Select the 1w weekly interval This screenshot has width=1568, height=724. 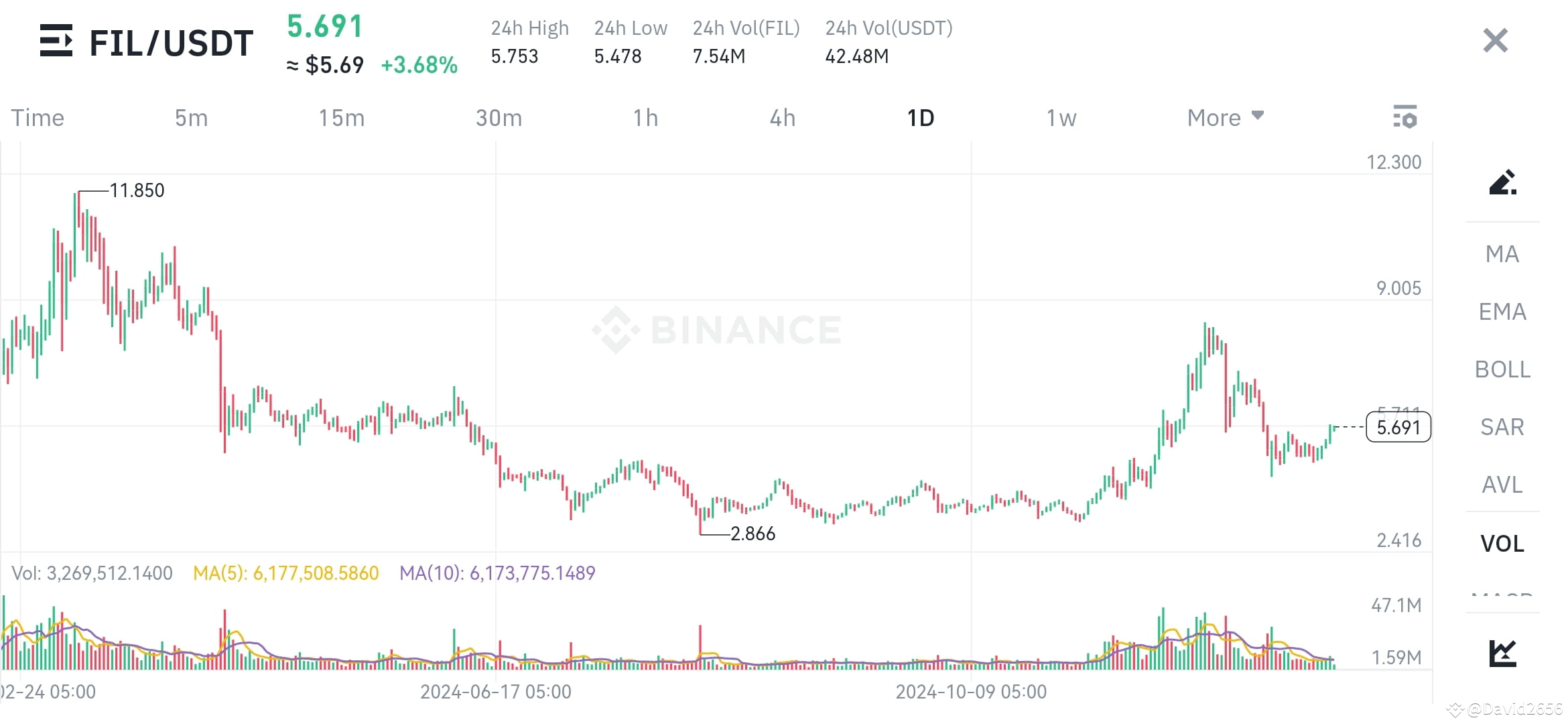coord(1061,117)
